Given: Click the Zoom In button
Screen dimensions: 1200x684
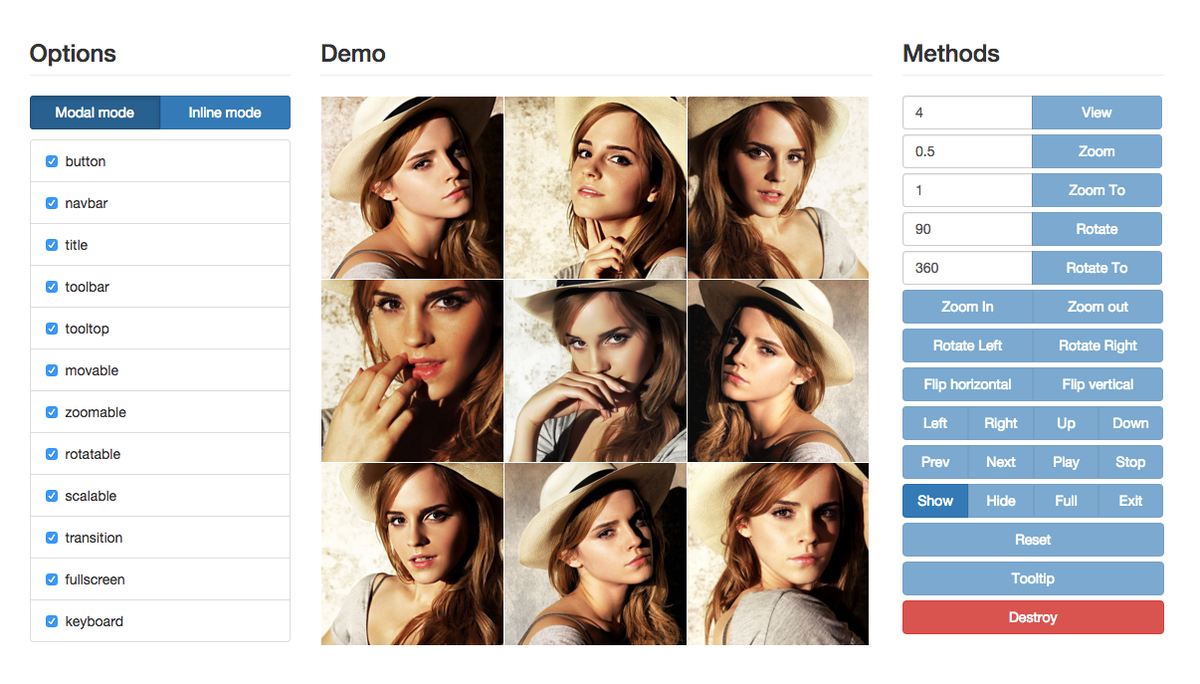Looking at the screenshot, I should click(967, 307).
